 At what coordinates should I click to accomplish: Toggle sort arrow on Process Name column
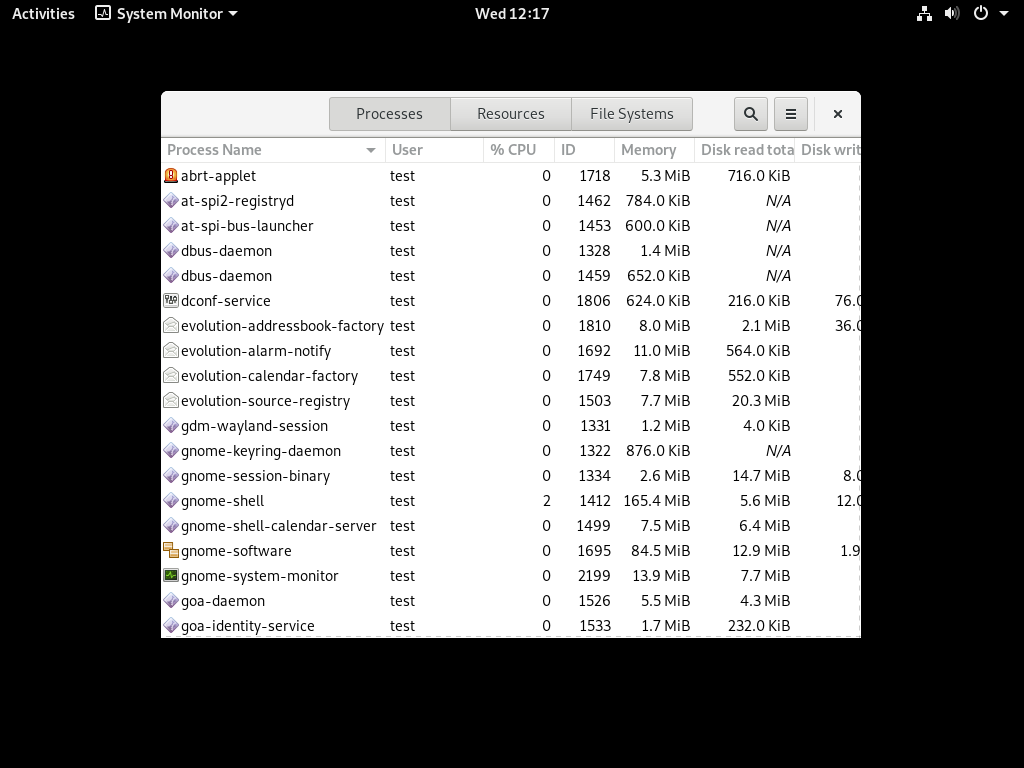click(x=371, y=150)
